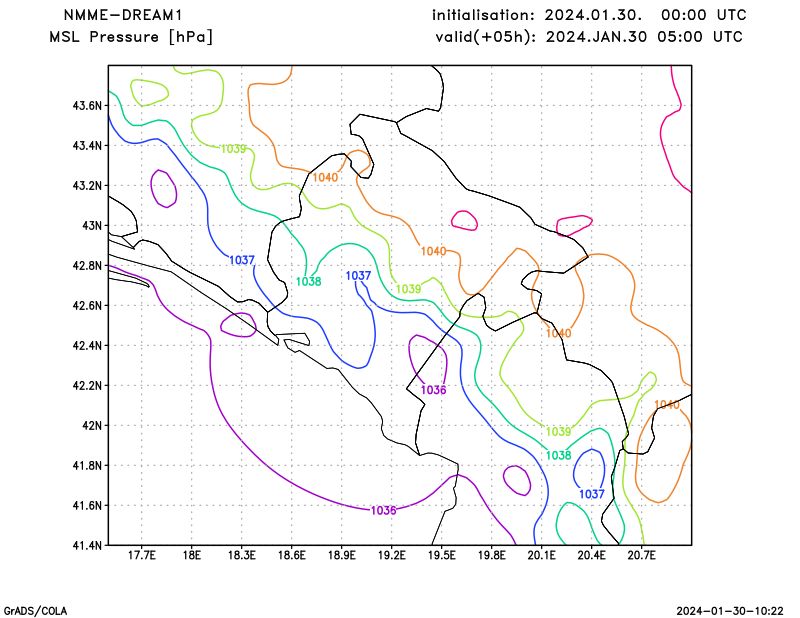The width and height of the screenshot is (800, 618).
Task: Click the 43N latitude label
Action: 92,226
